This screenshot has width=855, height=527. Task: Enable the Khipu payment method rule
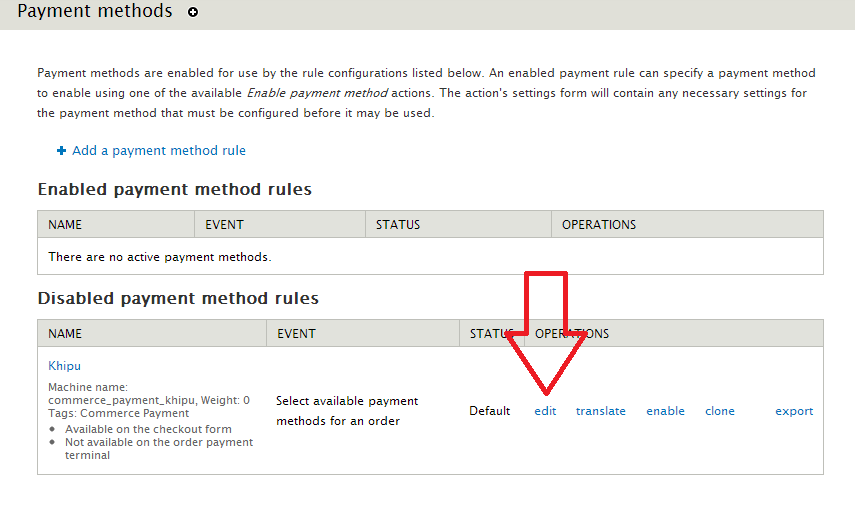tap(665, 411)
